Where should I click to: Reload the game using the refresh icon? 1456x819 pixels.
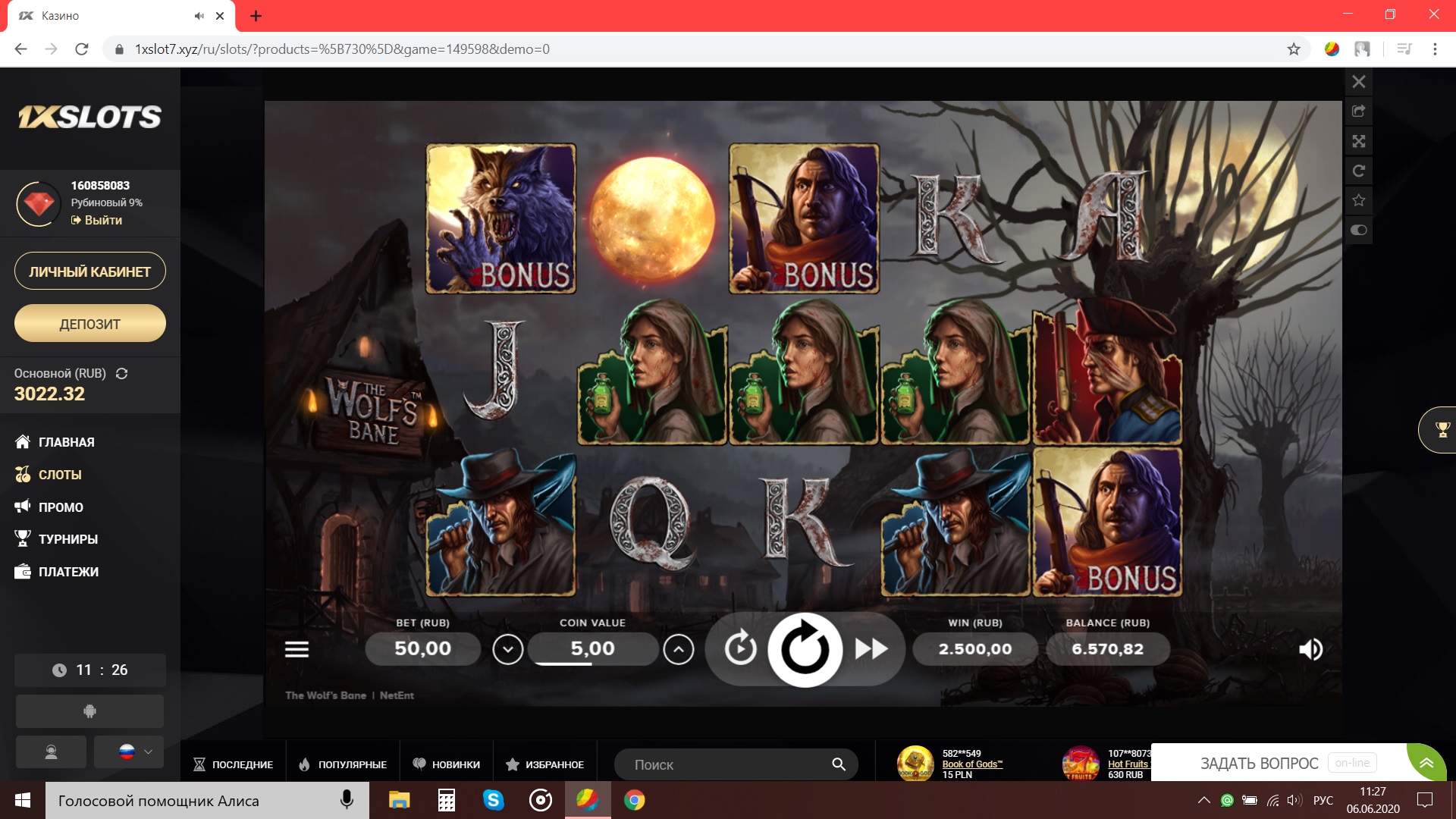pyautogui.click(x=1359, y=171)
